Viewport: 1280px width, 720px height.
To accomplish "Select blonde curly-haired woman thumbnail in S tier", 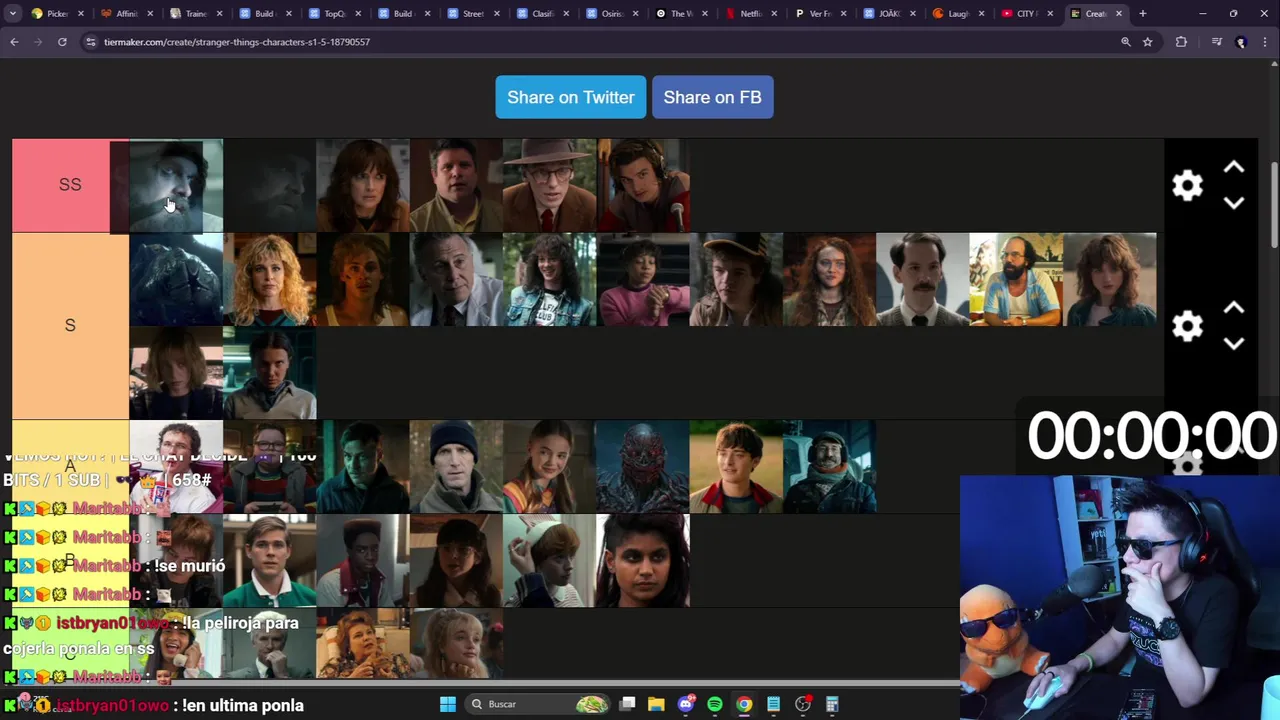I will point(270,280).
